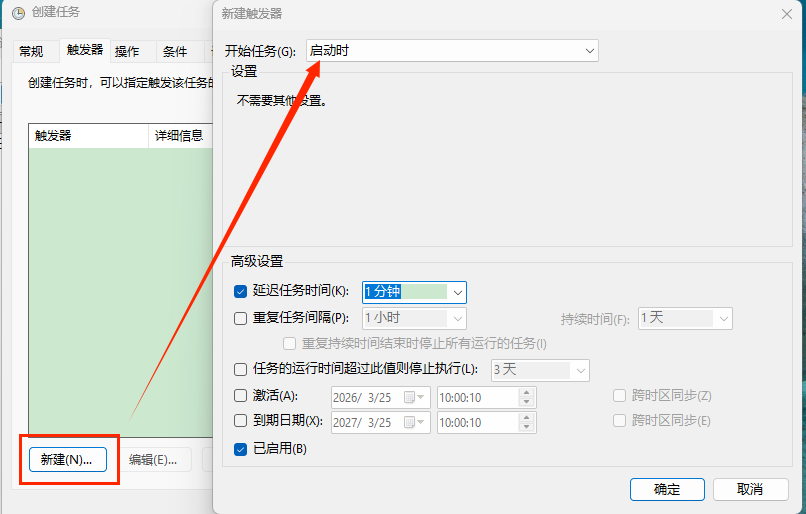Enable 任务的运行时间超过此值则停止执行 checkbox
Image resolution: width=806 pixels, height=514 pixels.
coord(241,369)
